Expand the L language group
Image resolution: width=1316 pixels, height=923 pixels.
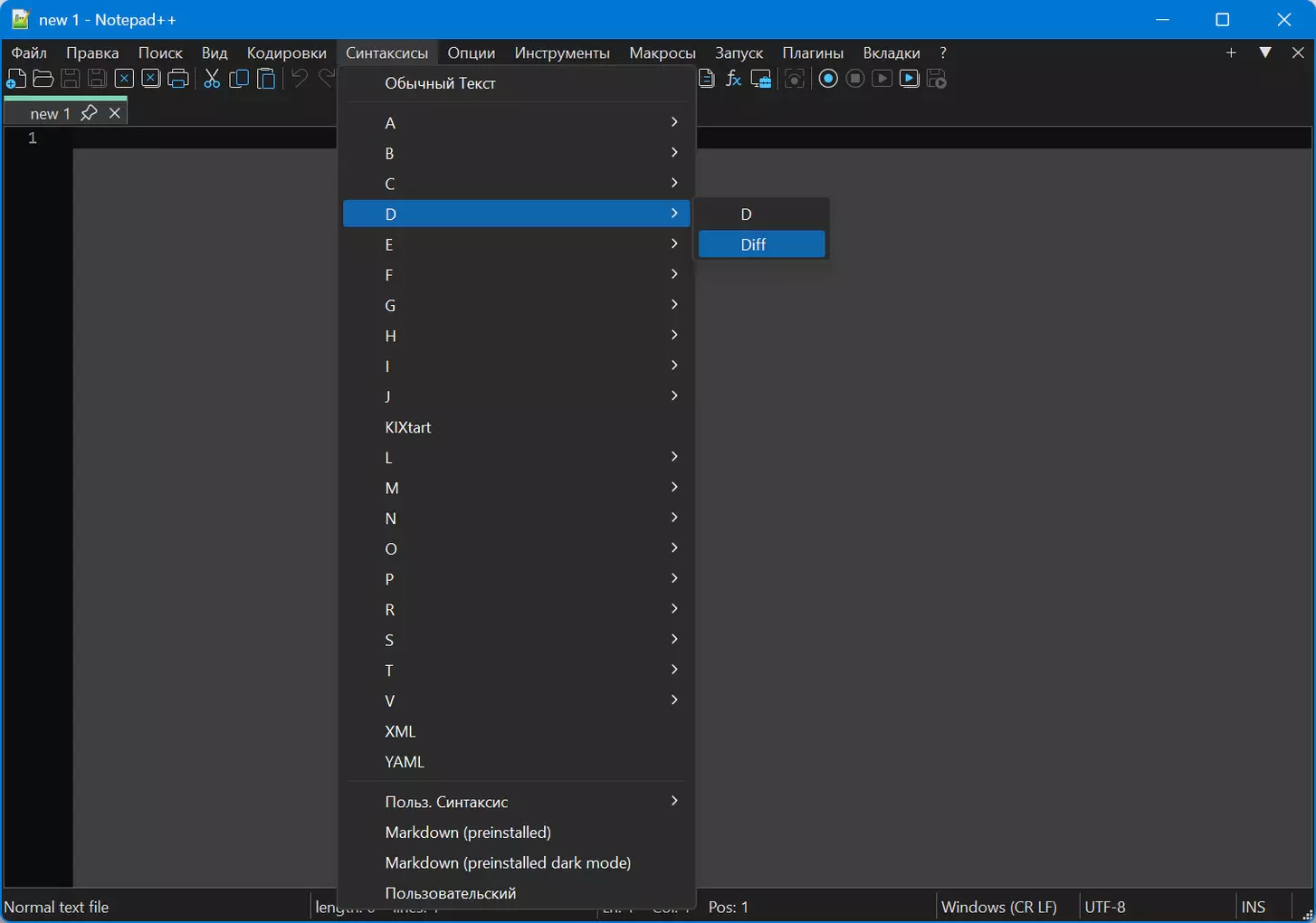(x=517, y=458)
